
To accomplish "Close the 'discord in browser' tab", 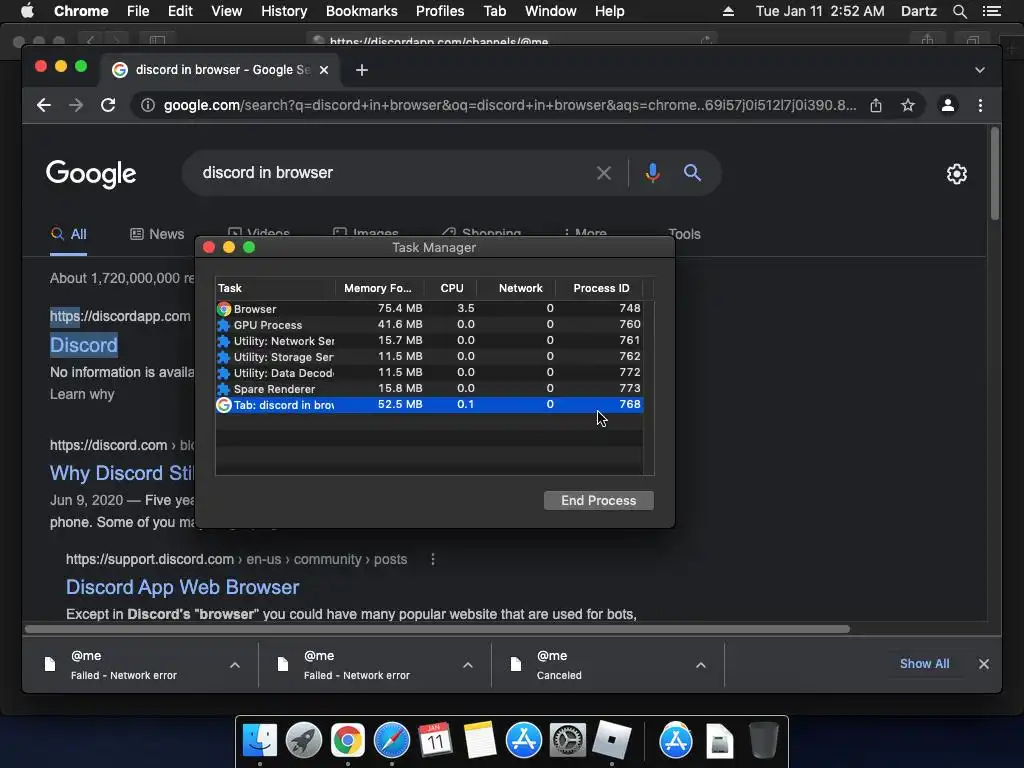I will (324, 70).
